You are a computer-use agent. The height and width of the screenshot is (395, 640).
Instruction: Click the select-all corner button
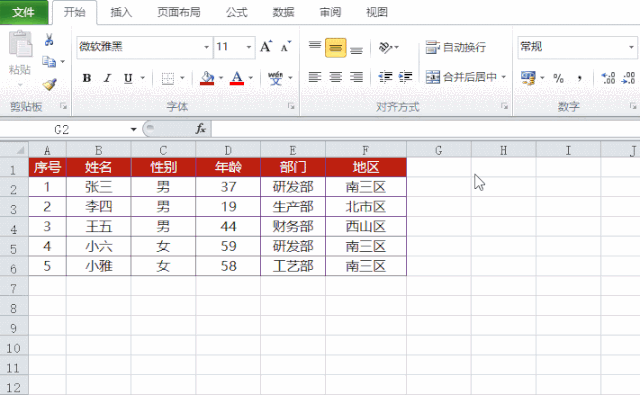click(14, 150)
